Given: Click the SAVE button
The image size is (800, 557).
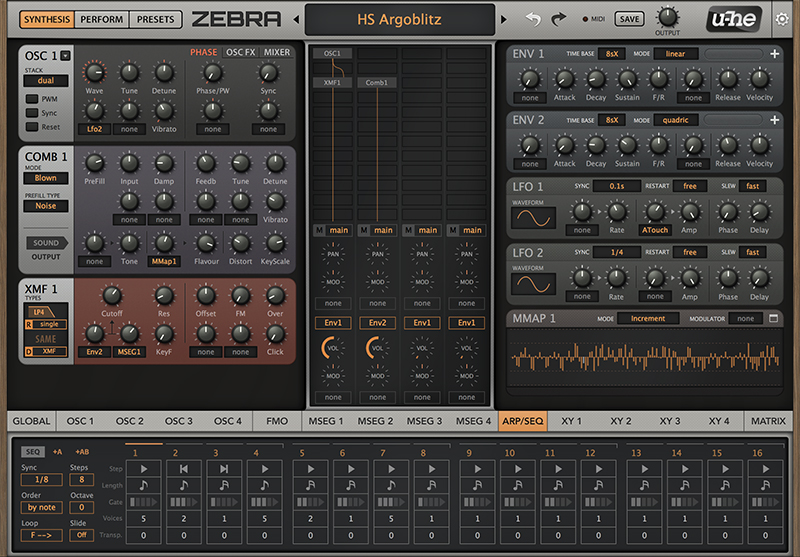Looking at the screenshot, I should (x=629, y=19).
